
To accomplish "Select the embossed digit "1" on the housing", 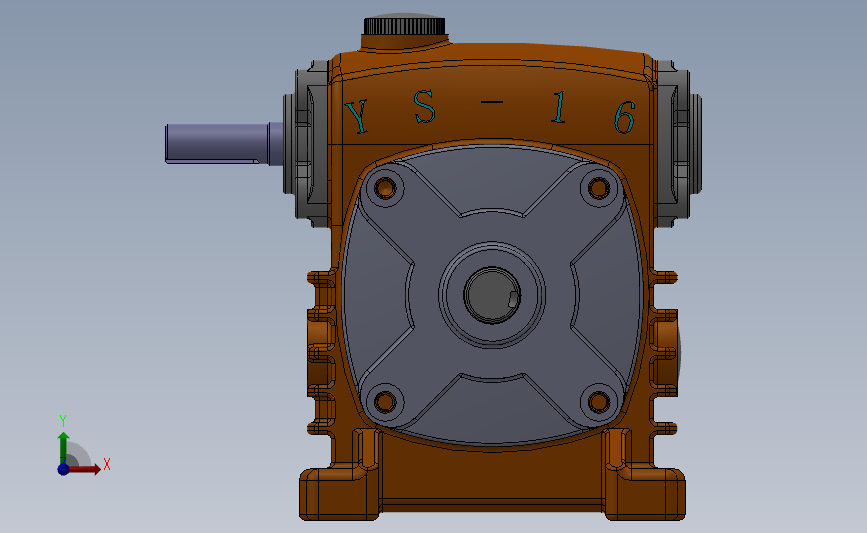I will pyautogui.click(x=559, y=107).
